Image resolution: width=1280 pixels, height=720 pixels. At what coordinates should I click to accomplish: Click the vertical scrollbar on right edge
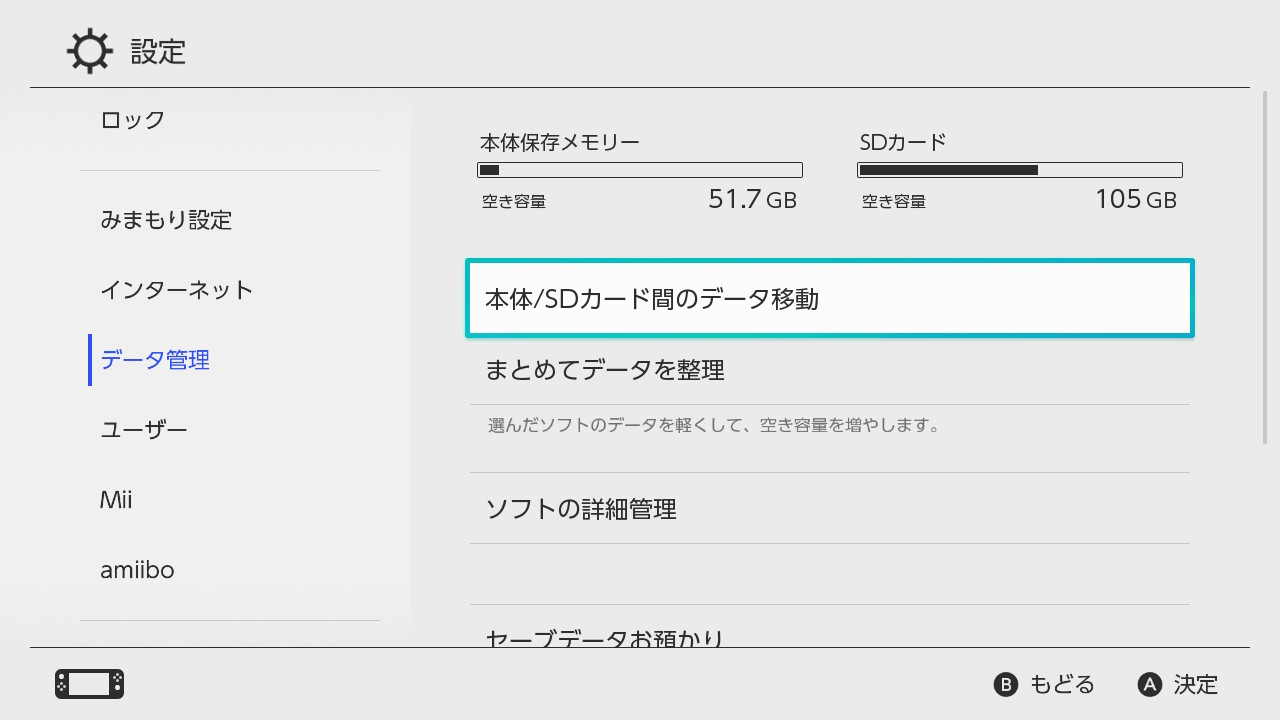[x=1265, y=270]
